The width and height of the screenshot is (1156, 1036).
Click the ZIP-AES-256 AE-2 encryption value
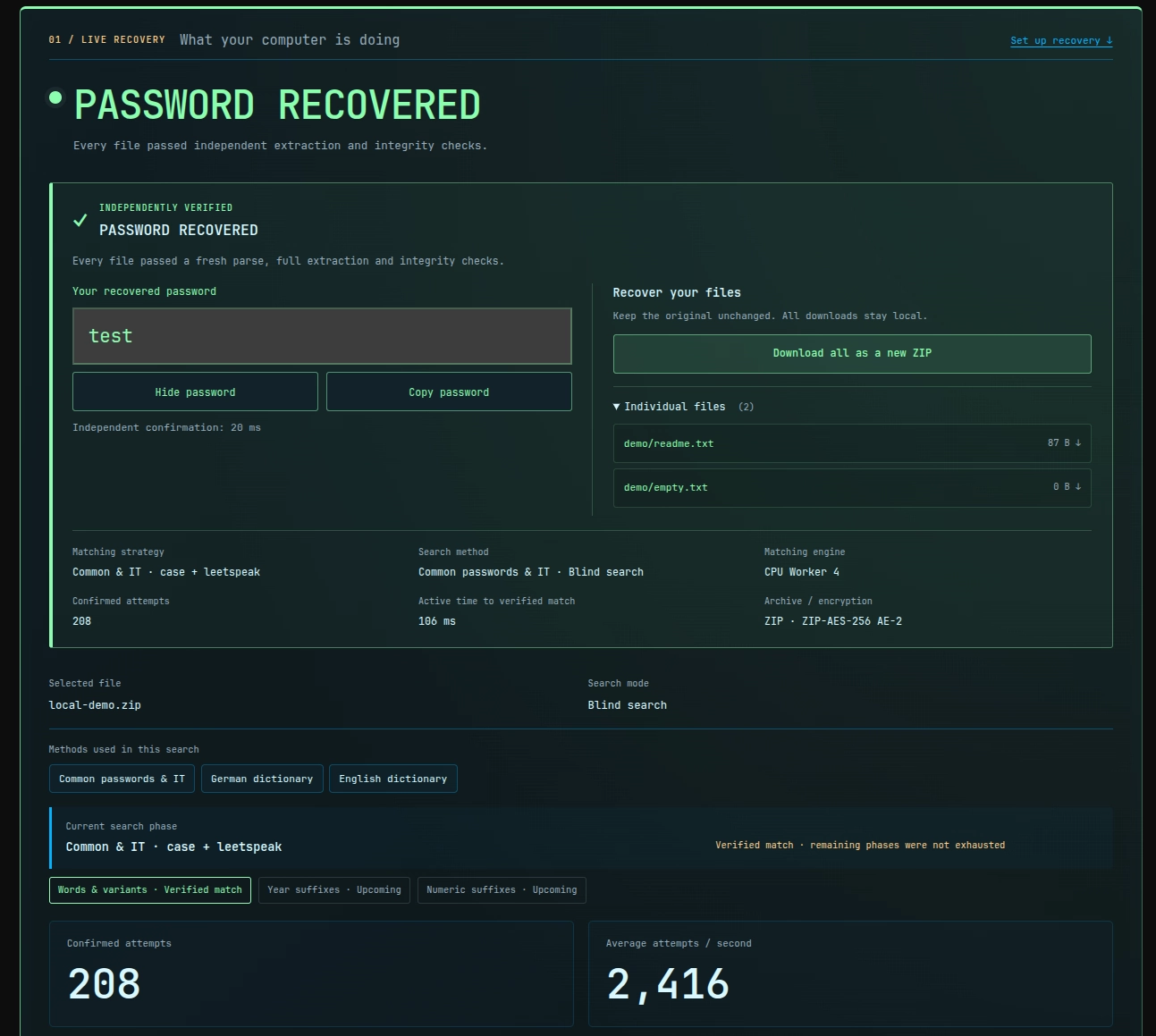833,621
